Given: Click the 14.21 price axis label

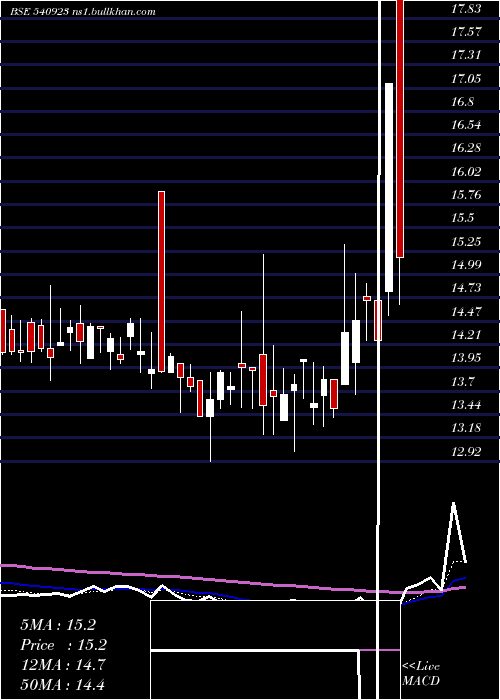Looking at the screenshot, I should tap(466, 334).
